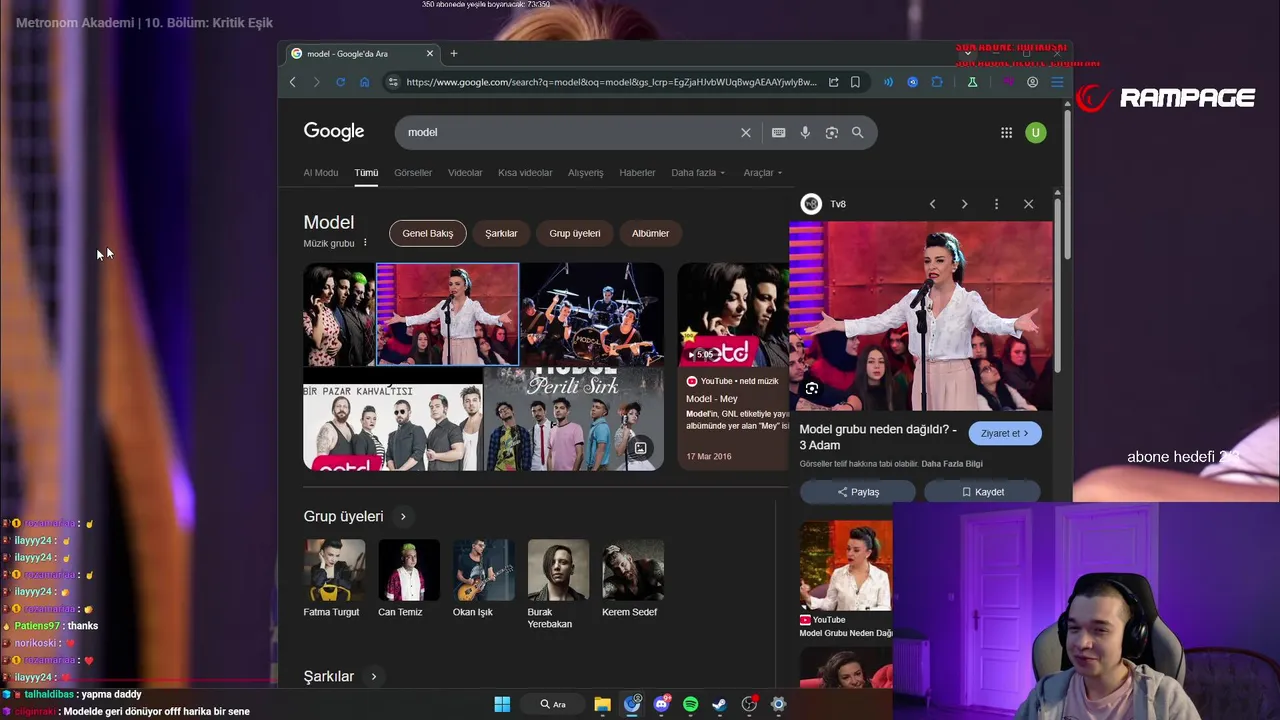Submit search with the magnifier icon
Viewport: 1280px width, 720px height.
click(857, 132)
